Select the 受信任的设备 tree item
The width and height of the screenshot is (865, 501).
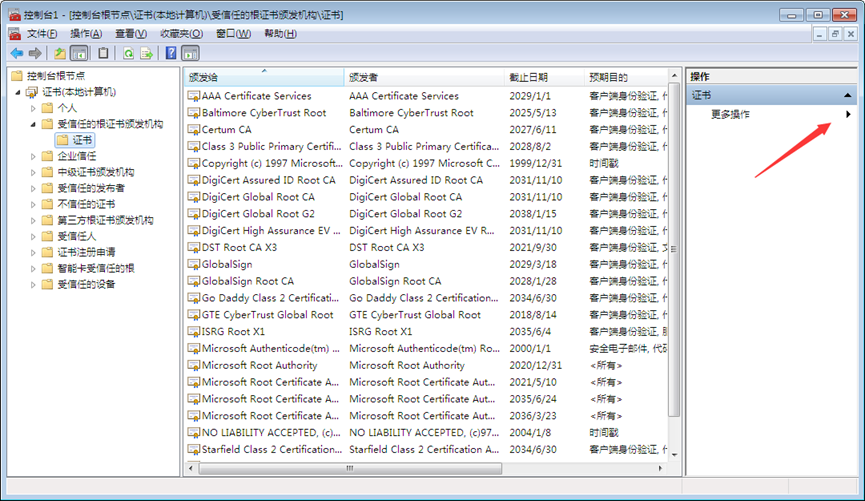(87, 284)
